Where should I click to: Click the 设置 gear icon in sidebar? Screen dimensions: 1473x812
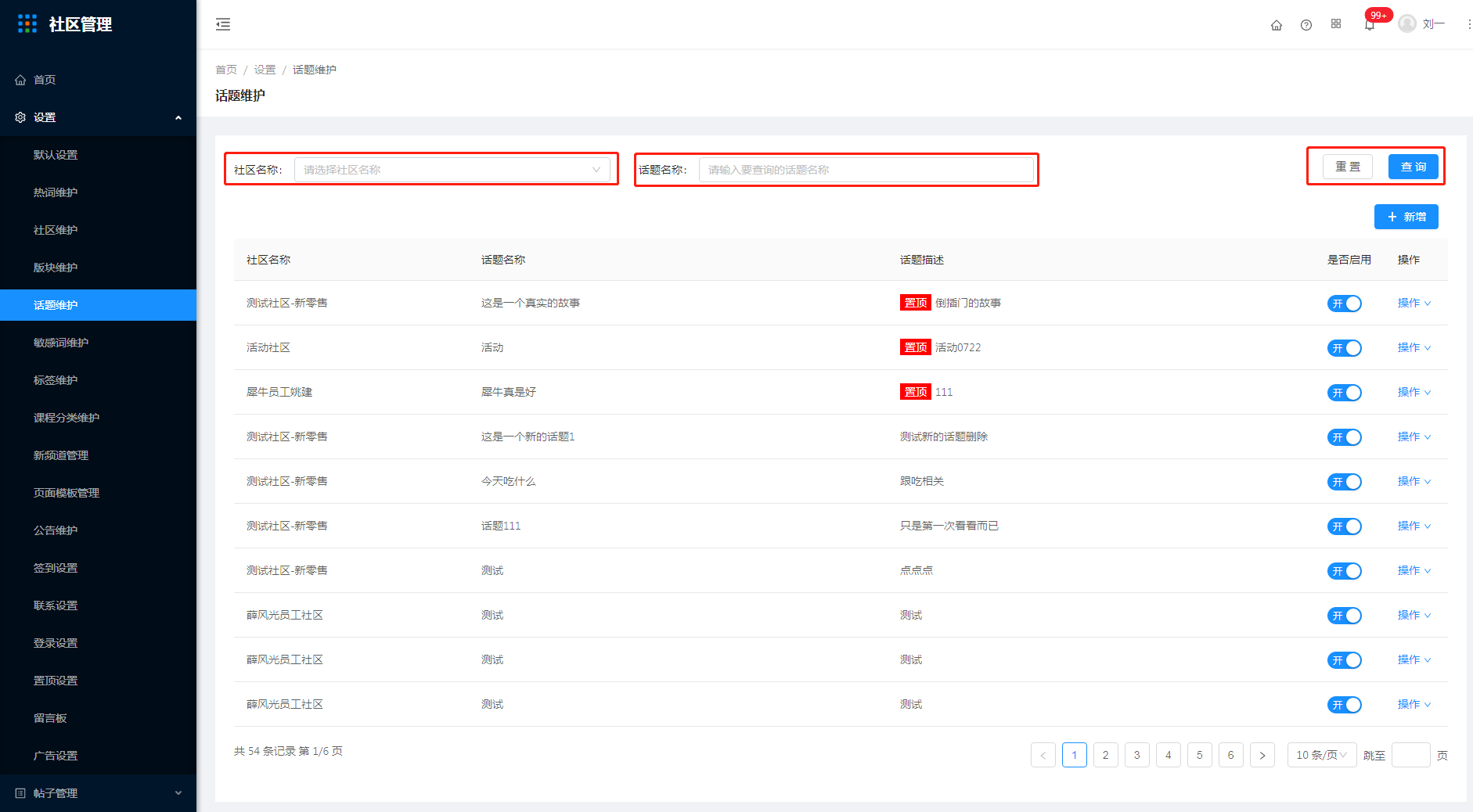point(20,117)
